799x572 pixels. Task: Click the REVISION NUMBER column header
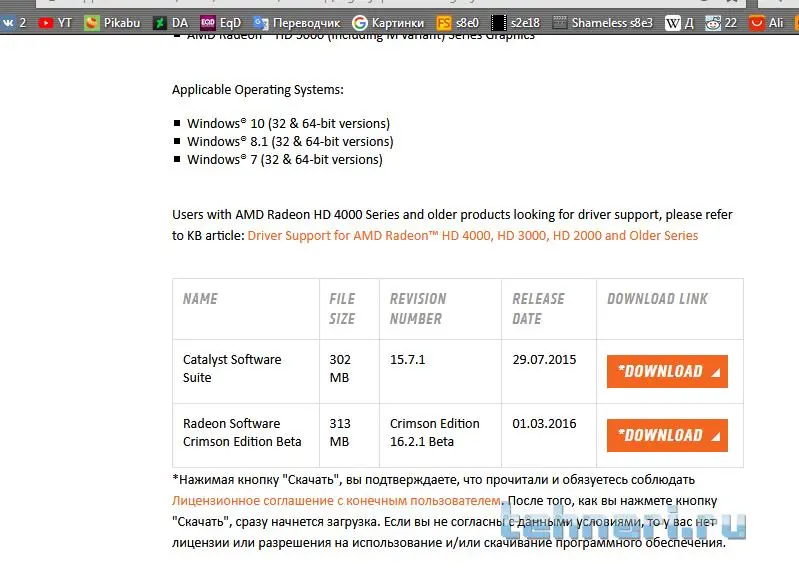click(x=418, y=309)
